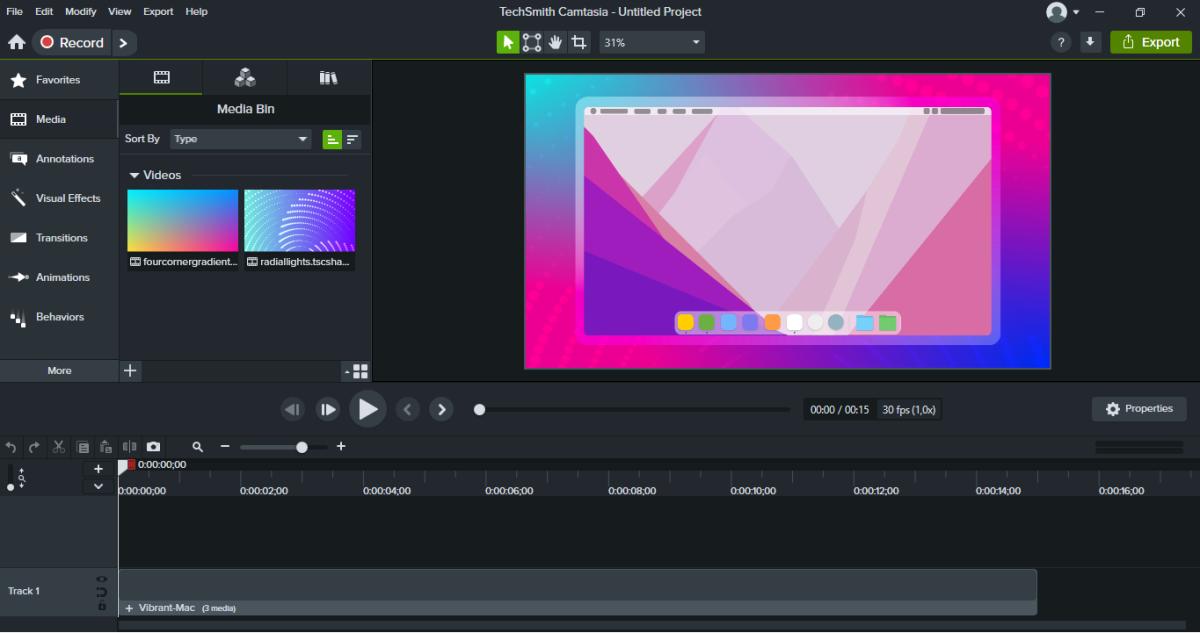The width and height of the screenshot is (1200, 633).
Task: Open the Library panel with the books icon
Action: pyautogui.click(x=329, y=77)
